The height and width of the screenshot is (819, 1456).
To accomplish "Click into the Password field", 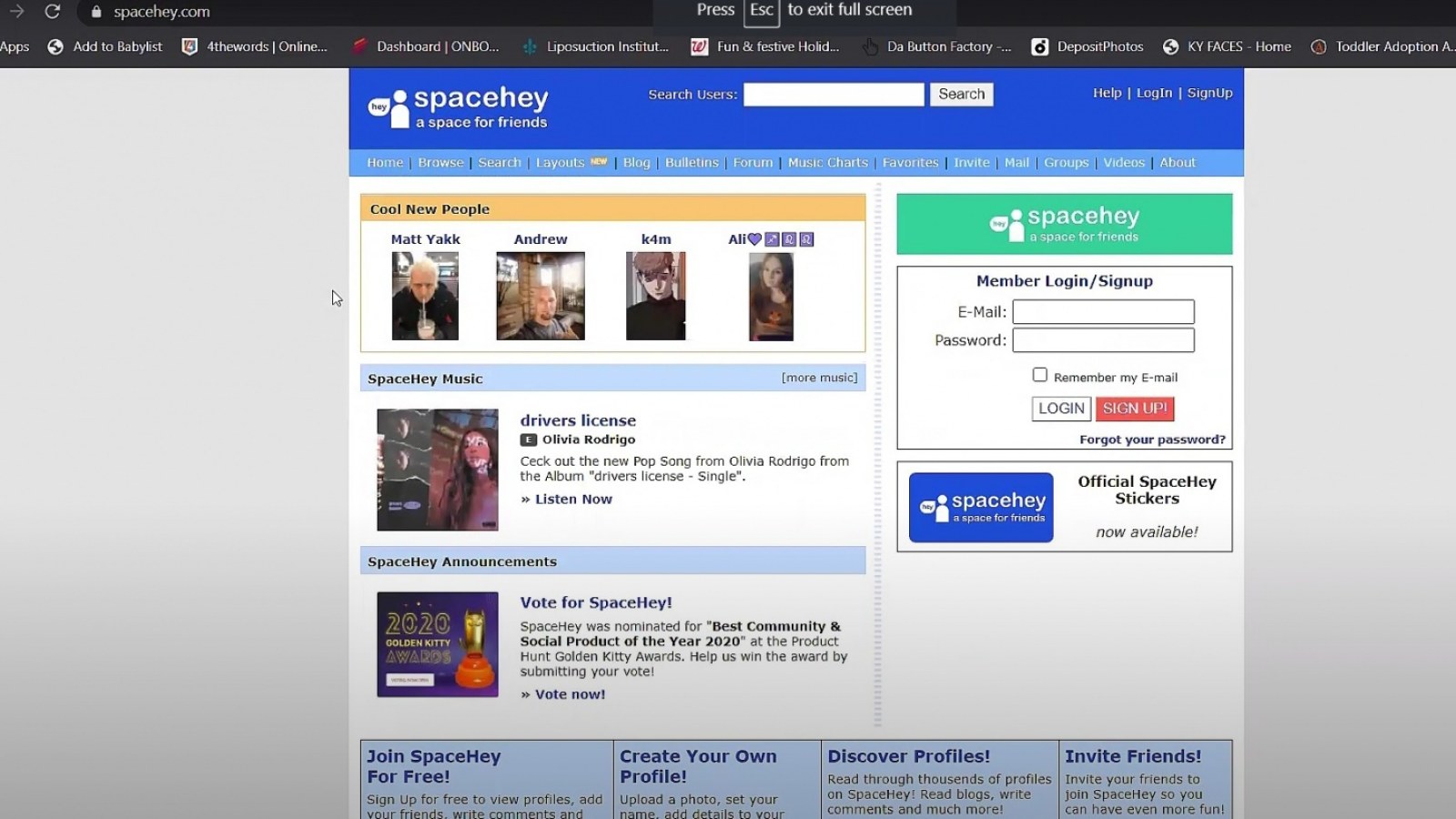I will pyautogui.click(x=1103, y=340).
